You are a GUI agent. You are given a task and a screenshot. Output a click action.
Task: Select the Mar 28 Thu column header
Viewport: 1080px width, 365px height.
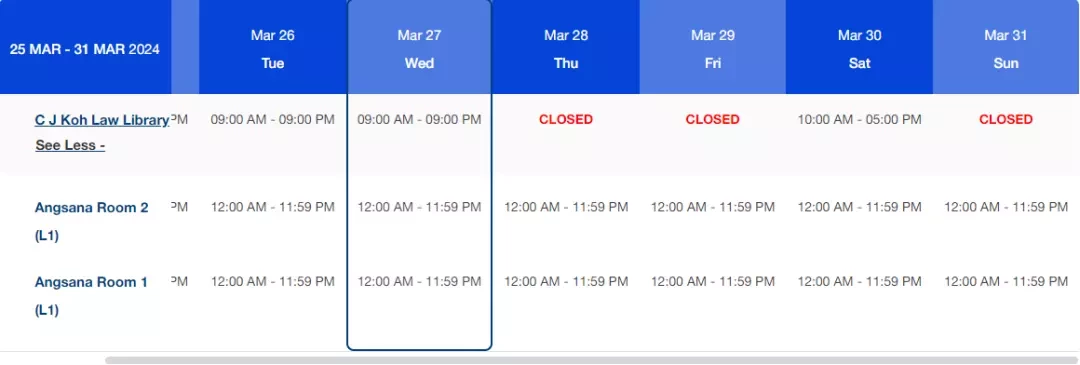coord(566,47)
